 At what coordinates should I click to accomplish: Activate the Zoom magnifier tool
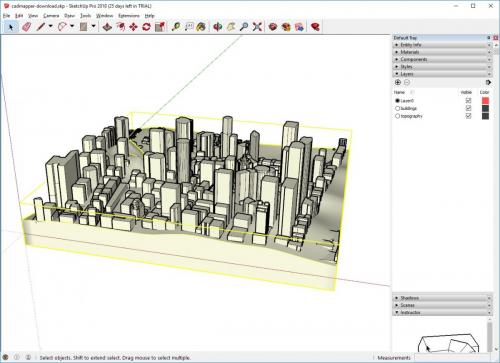tap(244, 27)
